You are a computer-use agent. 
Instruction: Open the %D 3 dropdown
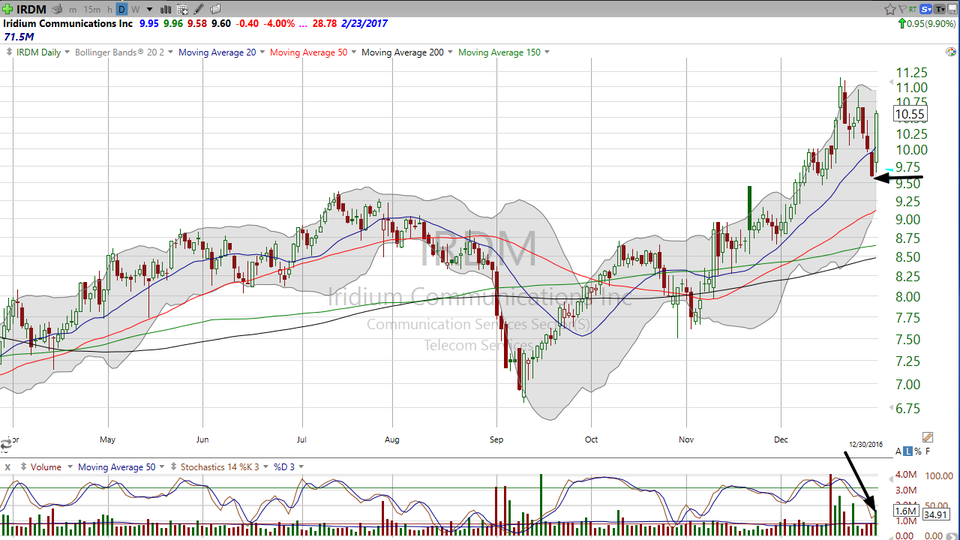(x=301, y=467)
